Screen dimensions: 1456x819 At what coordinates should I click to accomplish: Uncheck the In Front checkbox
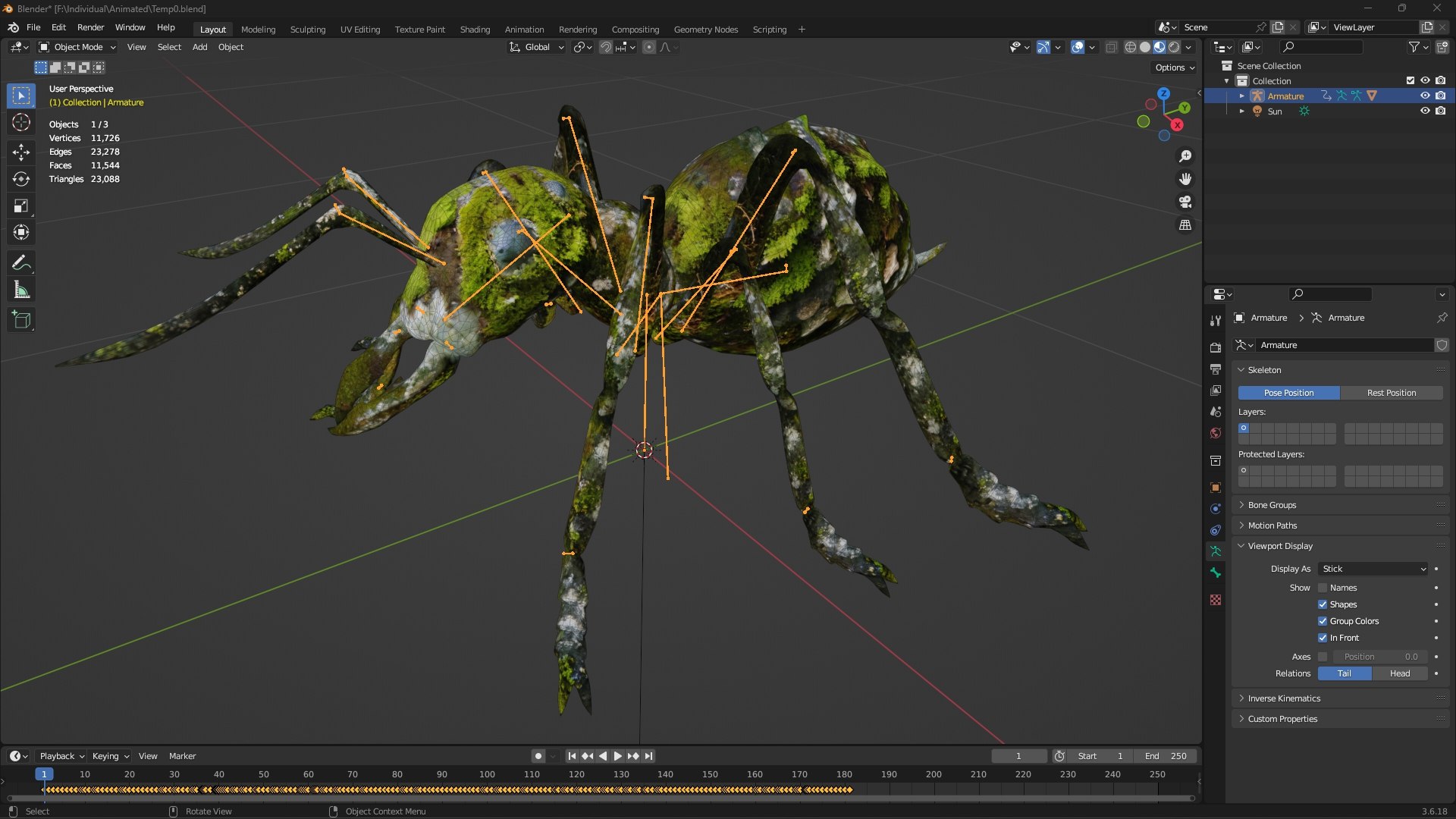pyautogui.click(x=1323, y=638)
